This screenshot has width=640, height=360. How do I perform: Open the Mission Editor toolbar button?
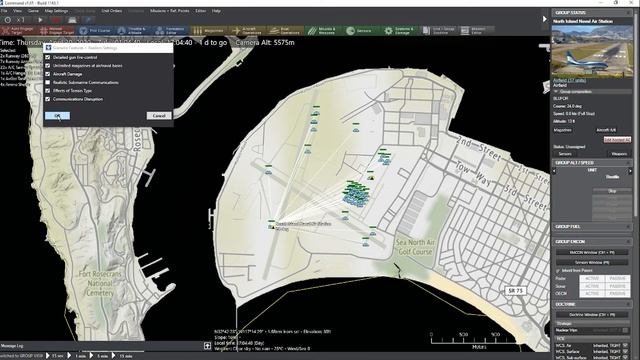point(476,30)
